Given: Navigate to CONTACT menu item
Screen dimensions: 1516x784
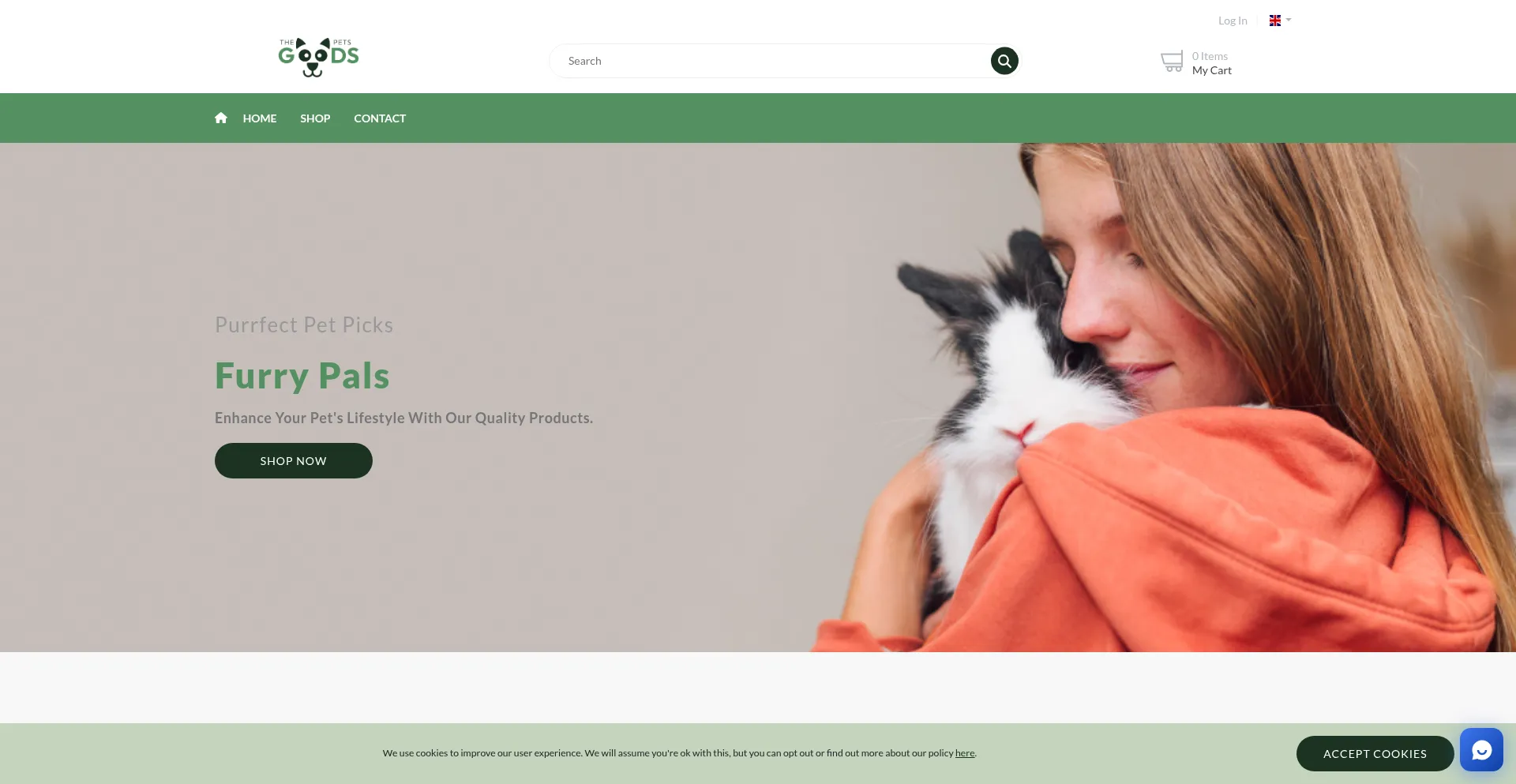Looking at the screenshot, I should [380, 118].
